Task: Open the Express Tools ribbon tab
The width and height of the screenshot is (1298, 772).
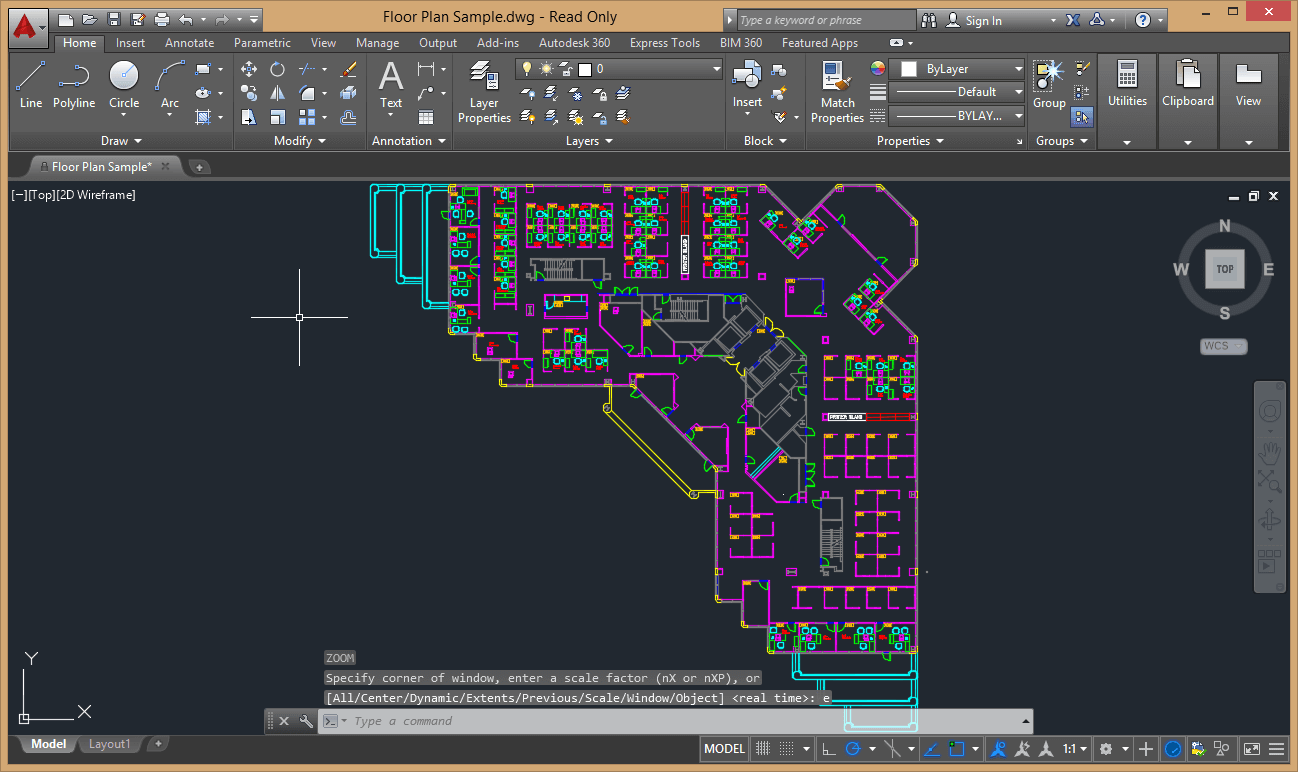Action: pyautogui.click(x=664, y=43)
